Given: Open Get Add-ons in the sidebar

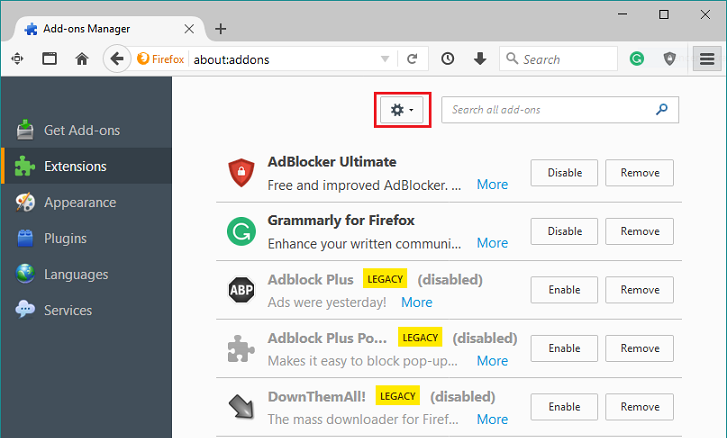Looking at the screenshot, I should click(x=86, y=131).
